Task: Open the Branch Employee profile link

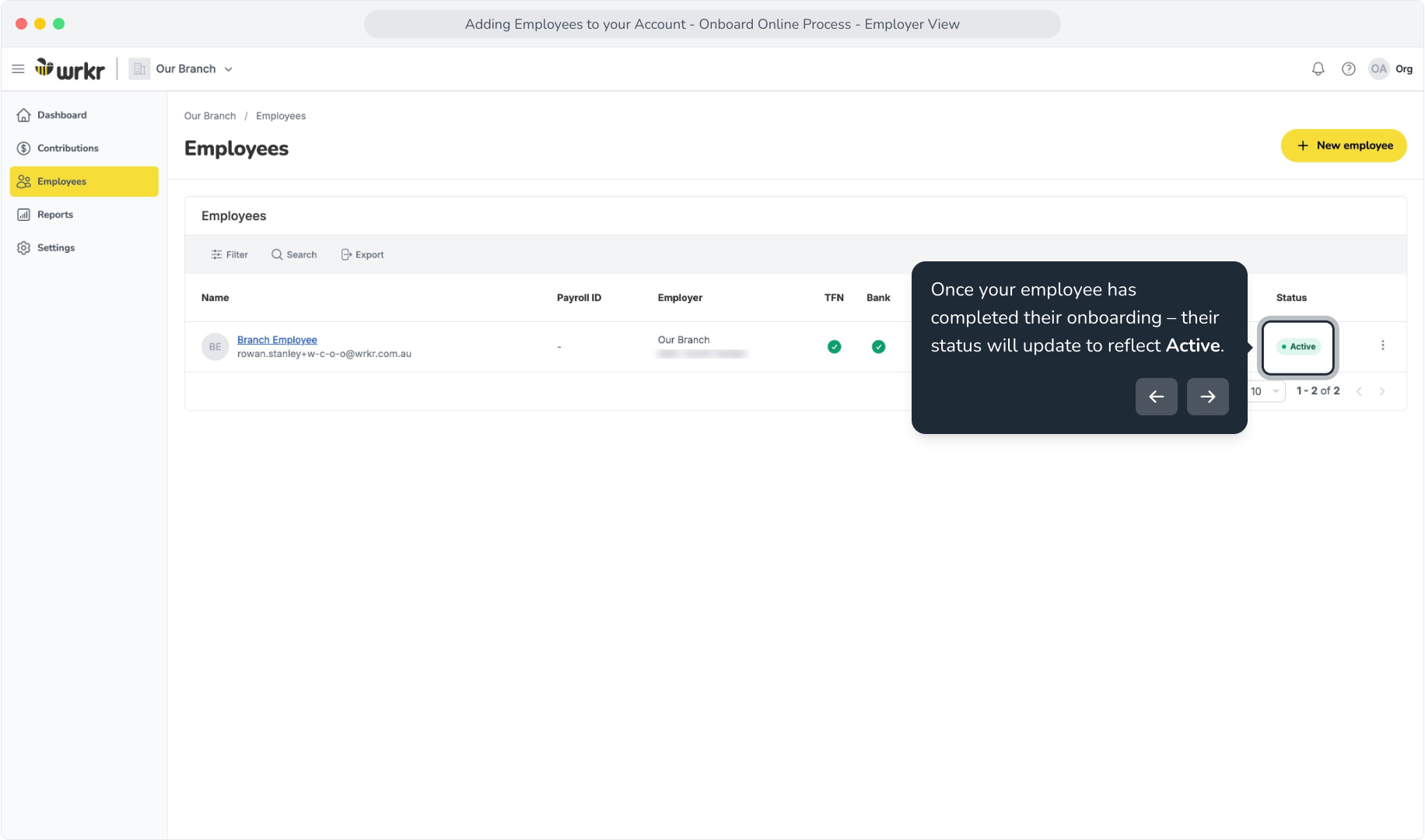Action: 277,340
